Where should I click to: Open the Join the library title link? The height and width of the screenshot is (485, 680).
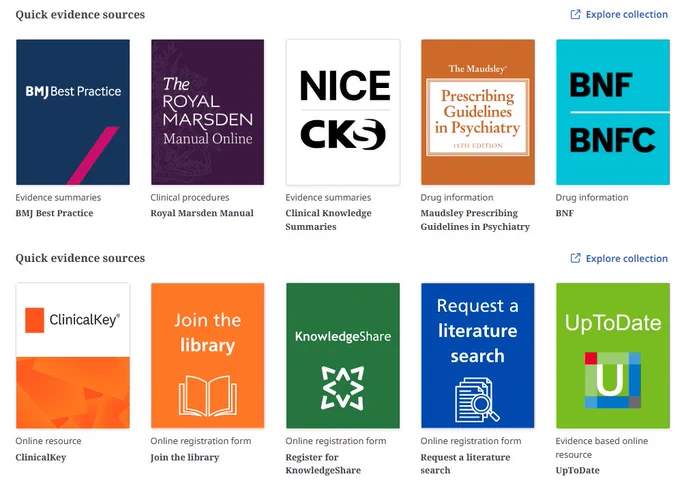point(185,457)
